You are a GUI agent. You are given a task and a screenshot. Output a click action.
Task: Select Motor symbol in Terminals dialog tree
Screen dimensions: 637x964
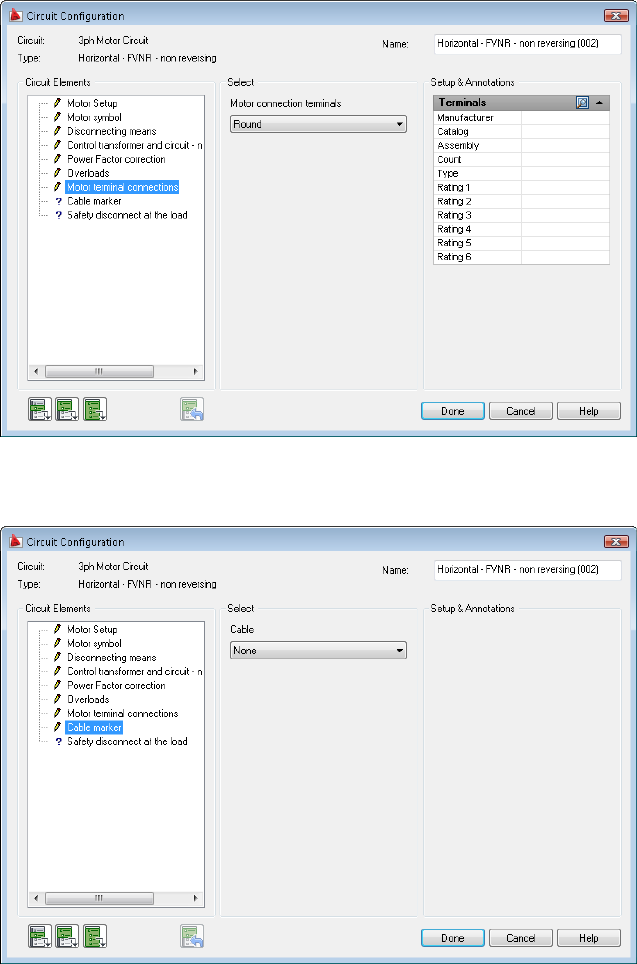pos(94,117)
